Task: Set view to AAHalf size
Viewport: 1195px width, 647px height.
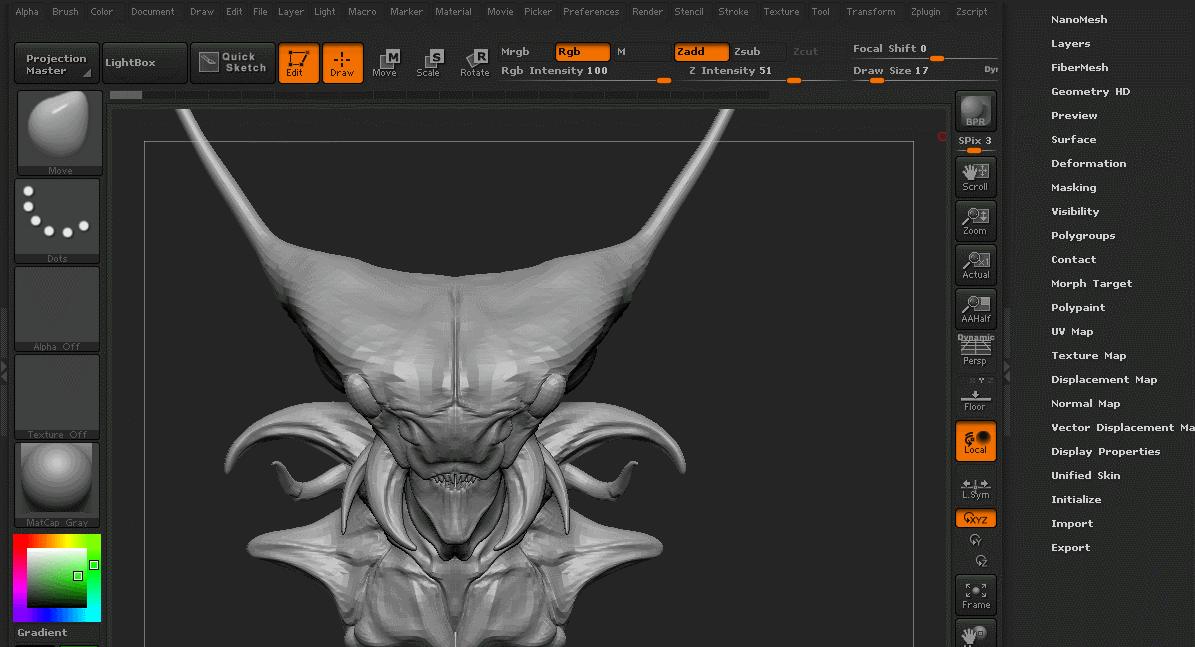Action: tap(976, 309)
